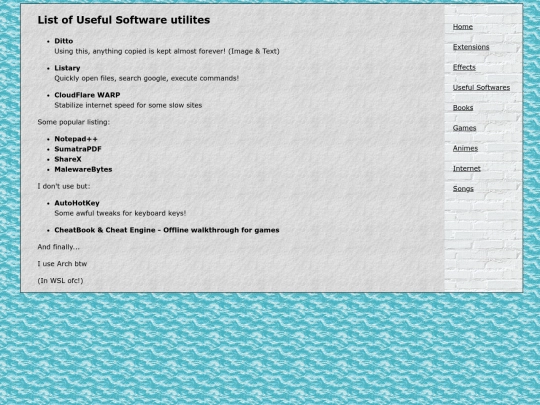Go to the Extensions page

[x=471, y=47]
